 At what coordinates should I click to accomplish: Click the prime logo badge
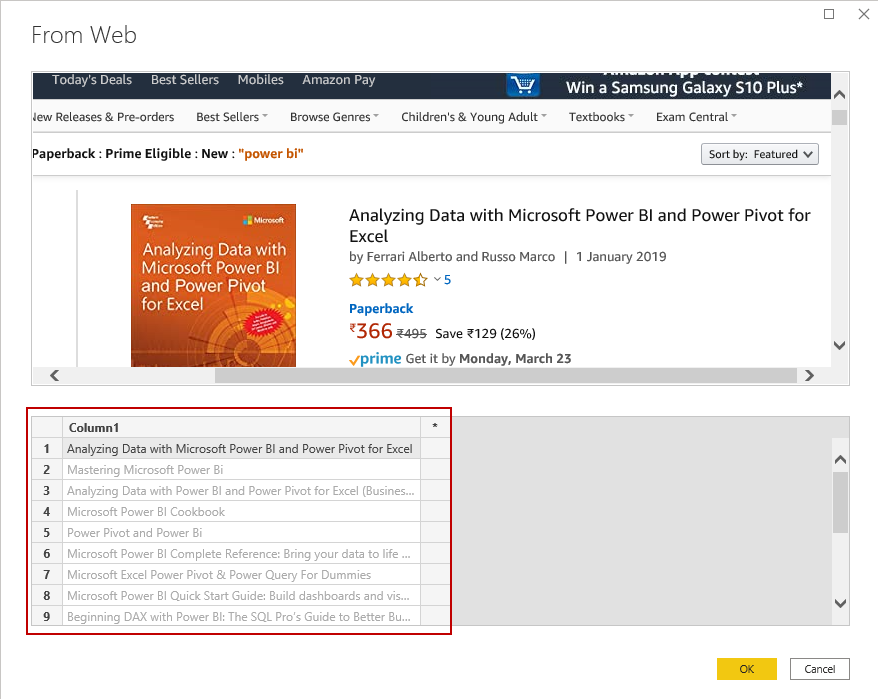[375, 359]
